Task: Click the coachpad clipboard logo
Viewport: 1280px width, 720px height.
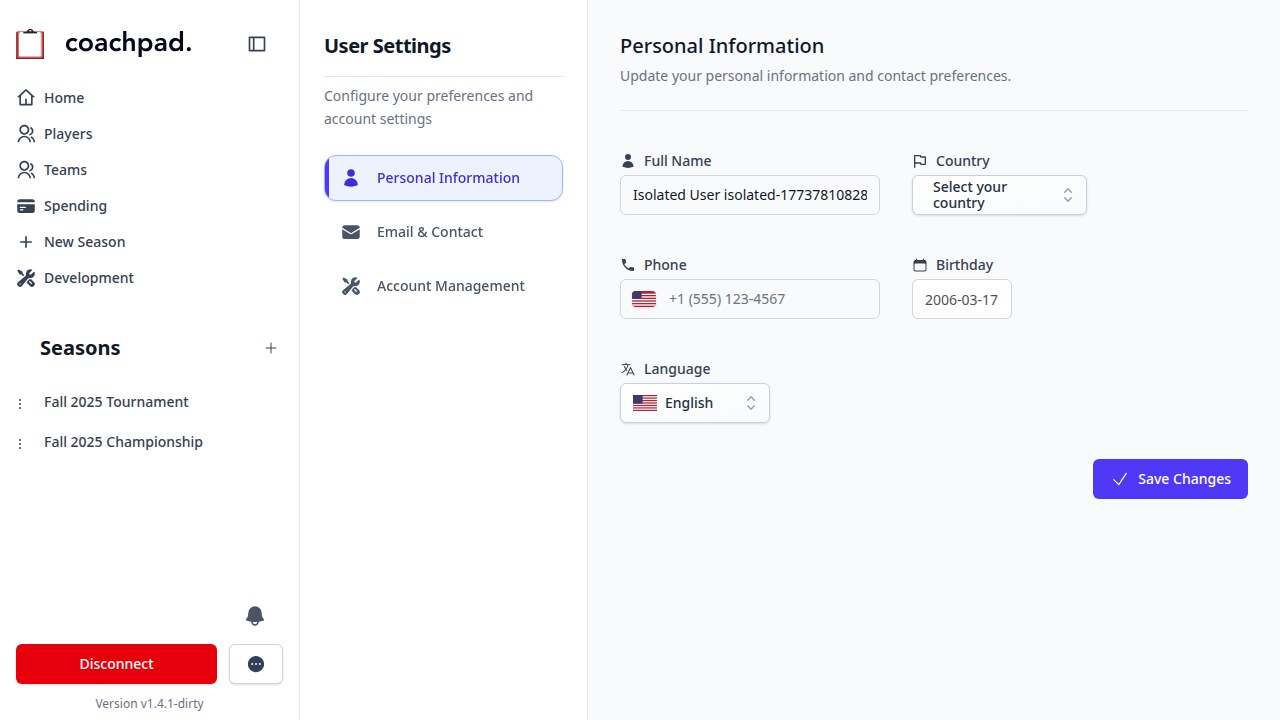Action: pos(31,44)
